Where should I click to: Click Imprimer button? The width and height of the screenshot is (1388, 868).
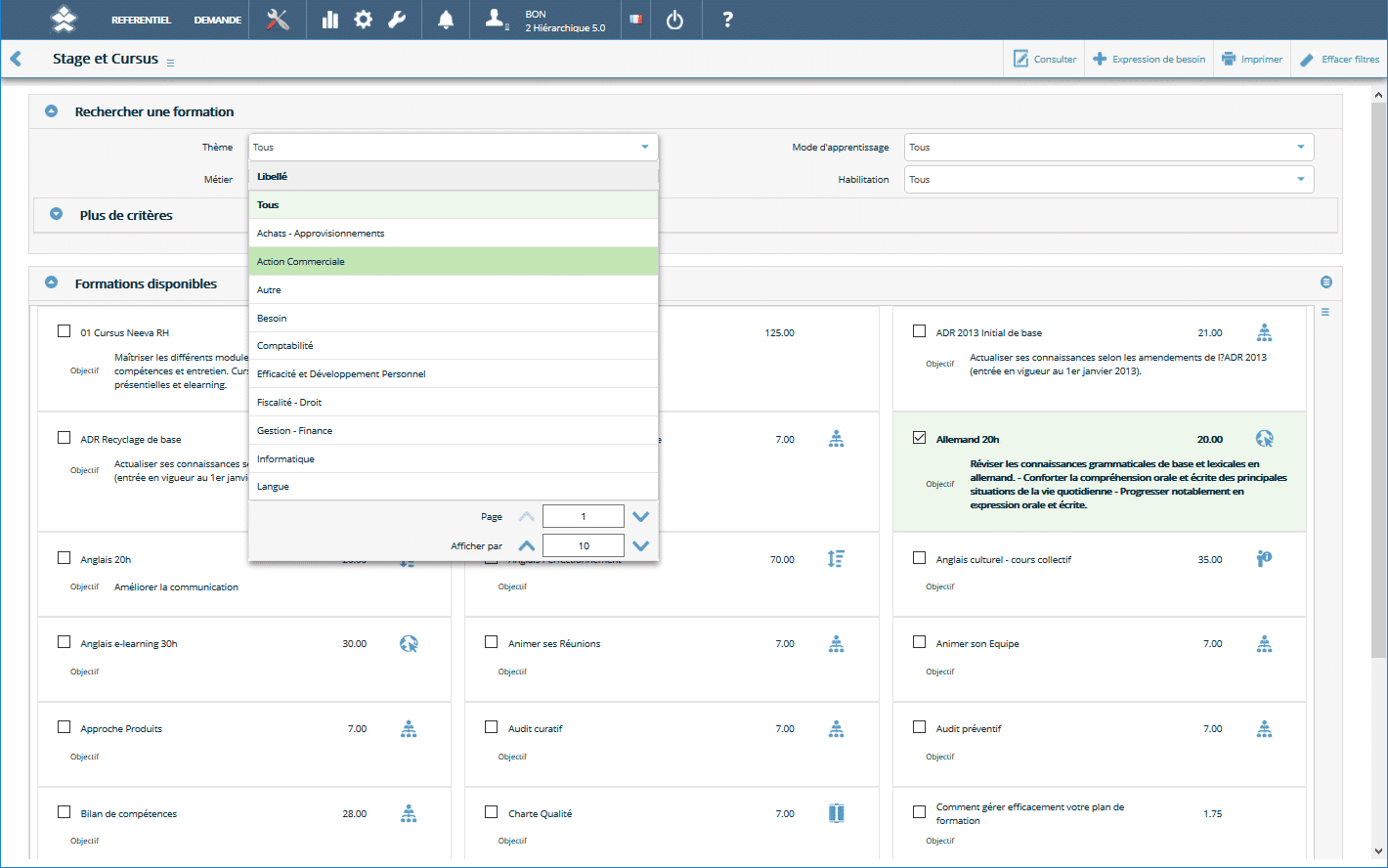tap(1252, 60)
